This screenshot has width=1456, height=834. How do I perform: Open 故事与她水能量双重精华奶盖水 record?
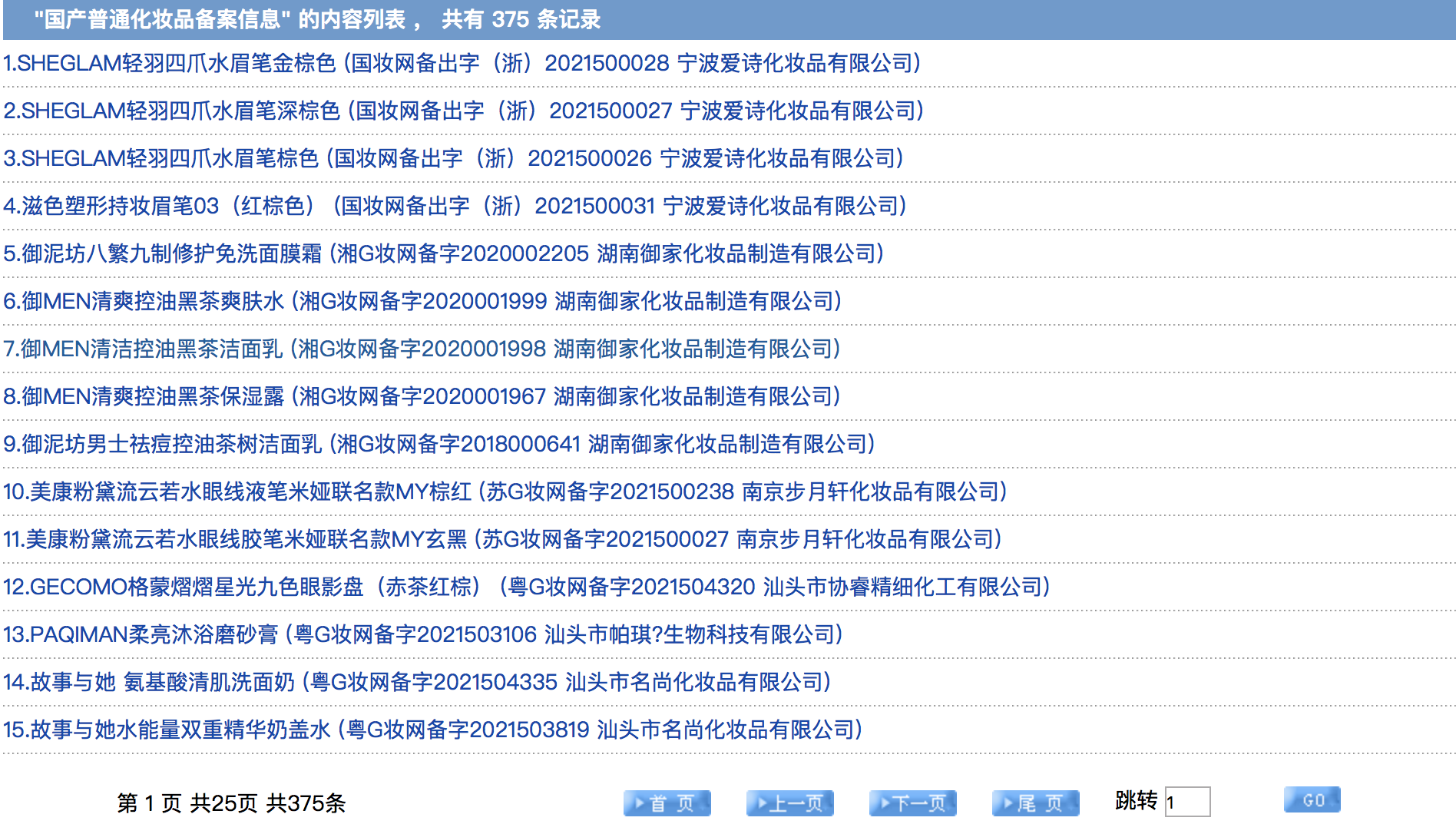pyautogui.click(x=433, y=730)
